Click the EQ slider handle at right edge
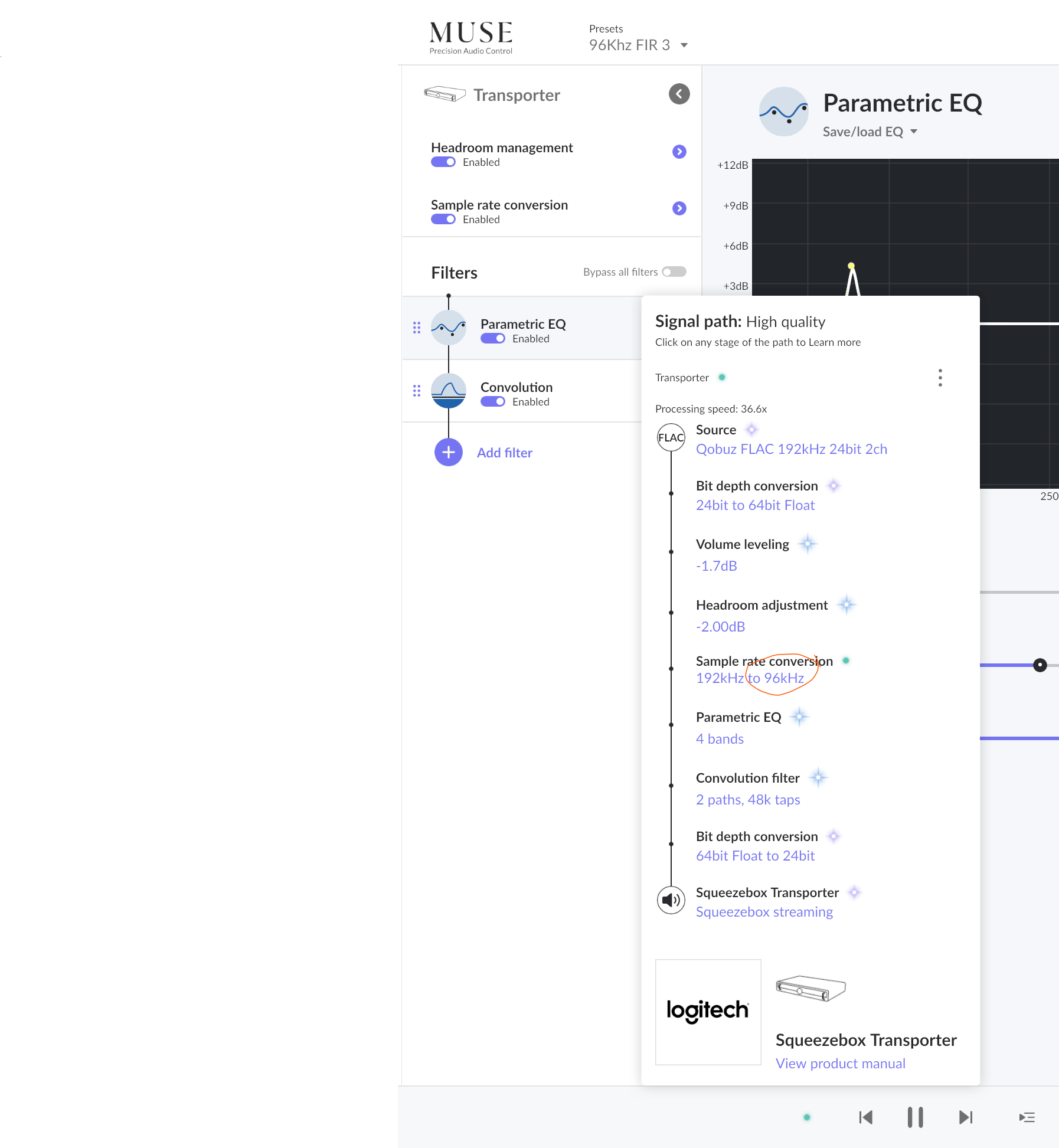The height and width of the screenshot is (1148, 1059). click(1040, 665)
